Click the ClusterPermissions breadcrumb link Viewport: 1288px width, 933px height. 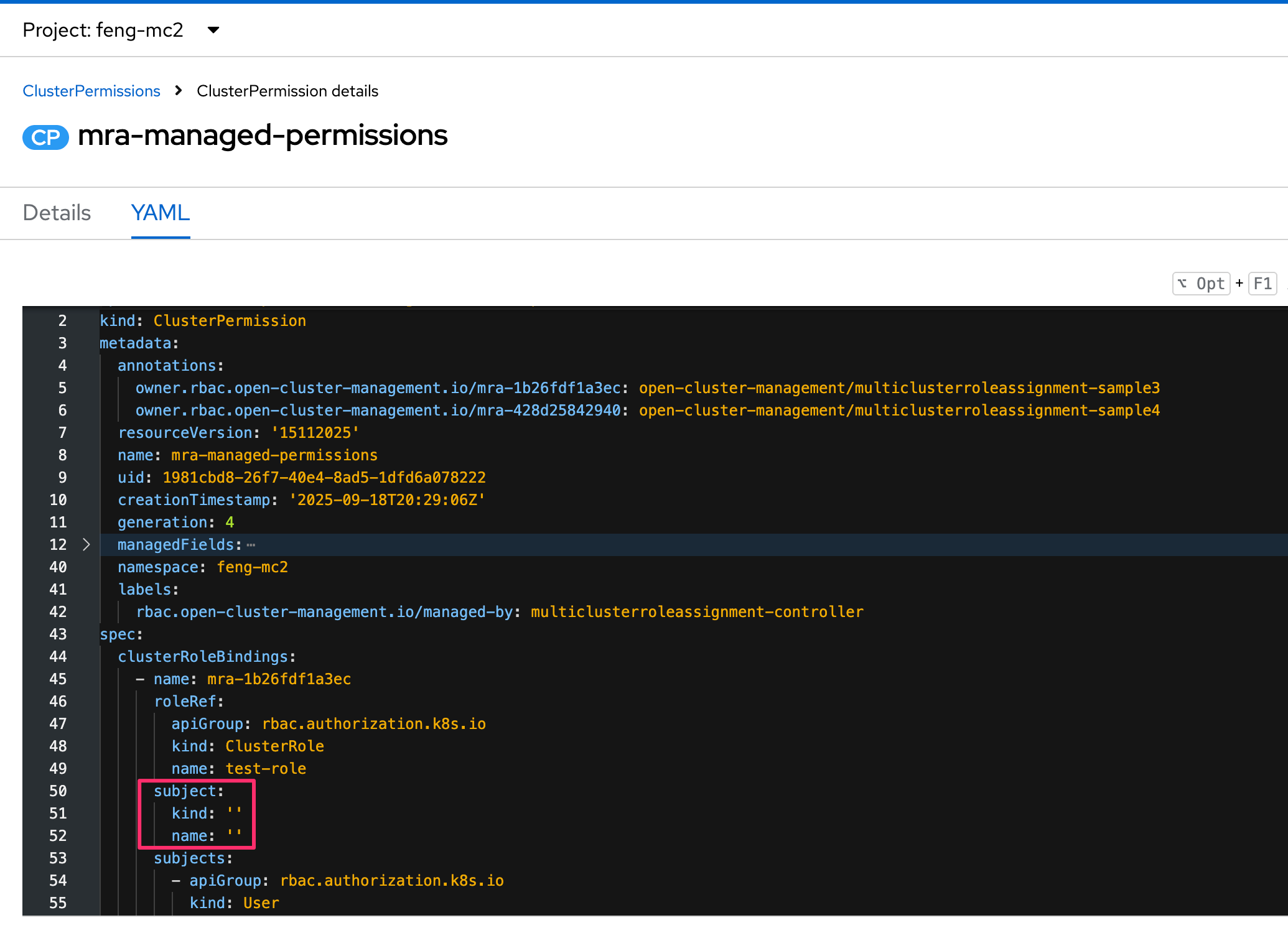(91, 91)
